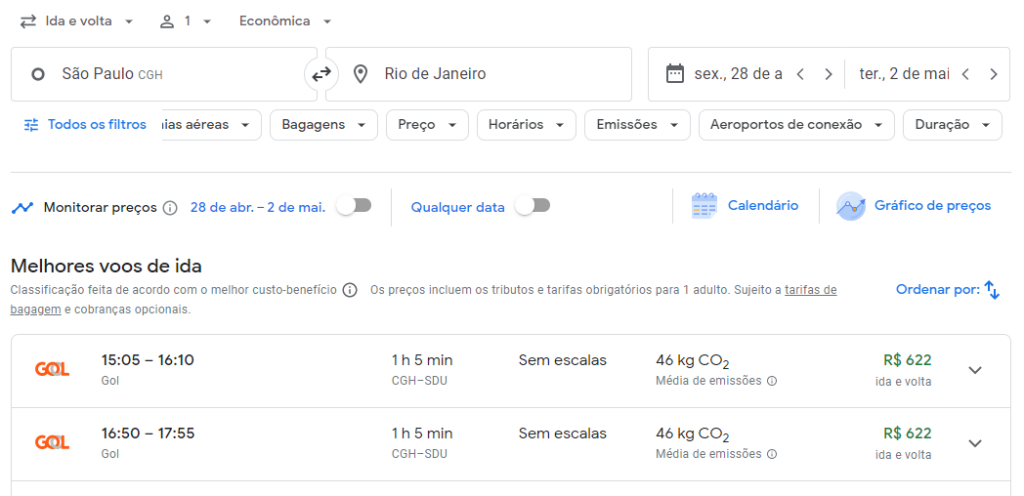Go to previous return date arrow
1024x496 pixels.
coord(965,74)
